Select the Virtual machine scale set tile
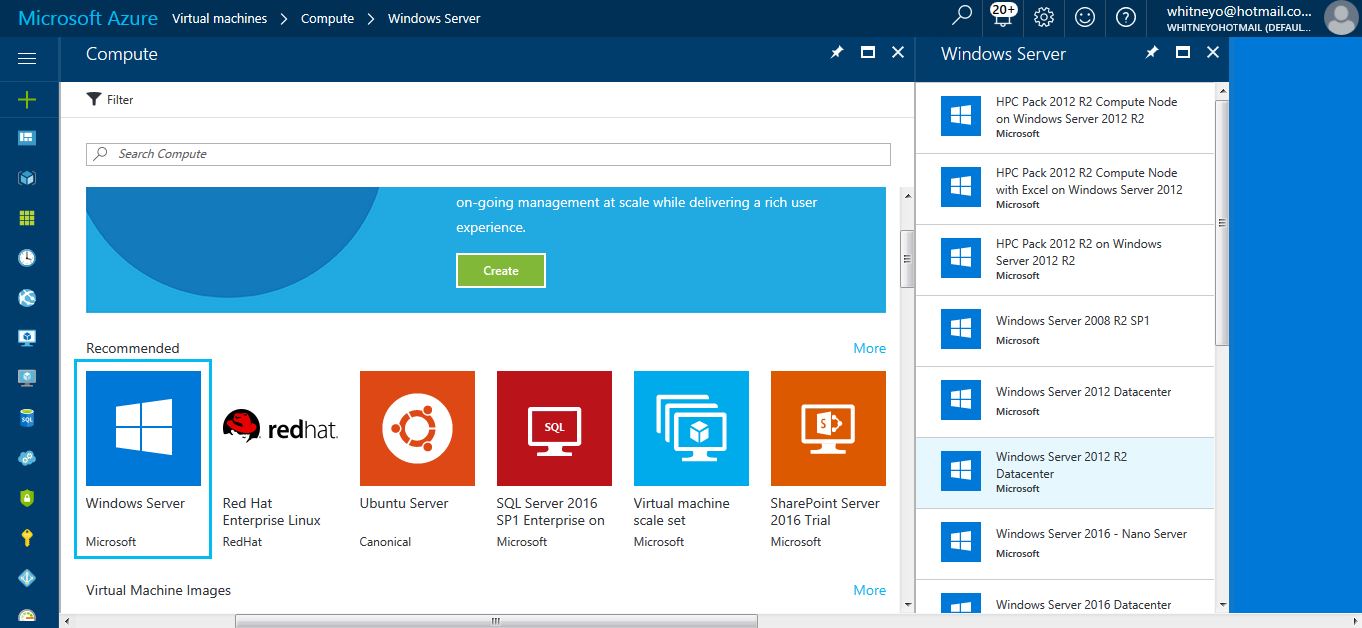This screenshot has height=628, width=1362. [x=691, y=459]
